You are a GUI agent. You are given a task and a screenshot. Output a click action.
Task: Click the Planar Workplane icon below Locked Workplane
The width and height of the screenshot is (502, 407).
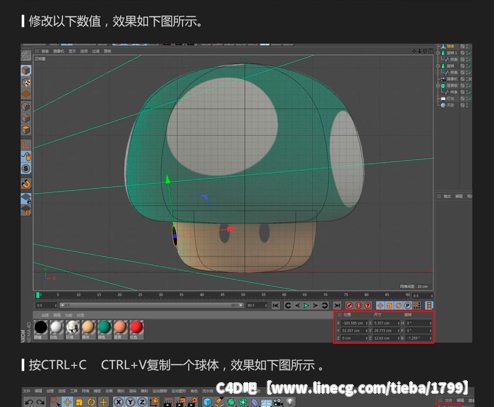(26, 210)
